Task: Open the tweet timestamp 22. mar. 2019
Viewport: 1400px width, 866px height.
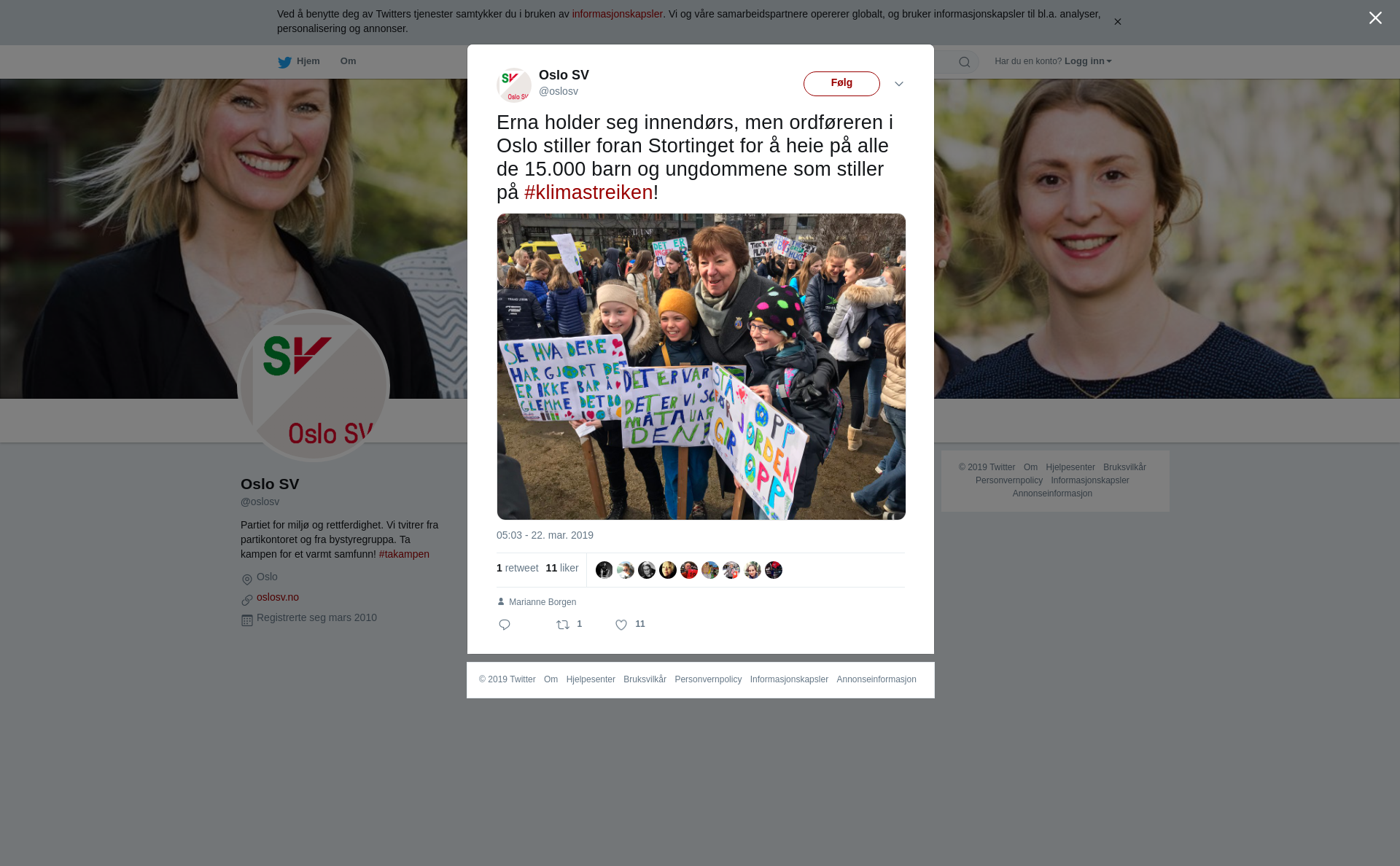Action: pos(545,535)
